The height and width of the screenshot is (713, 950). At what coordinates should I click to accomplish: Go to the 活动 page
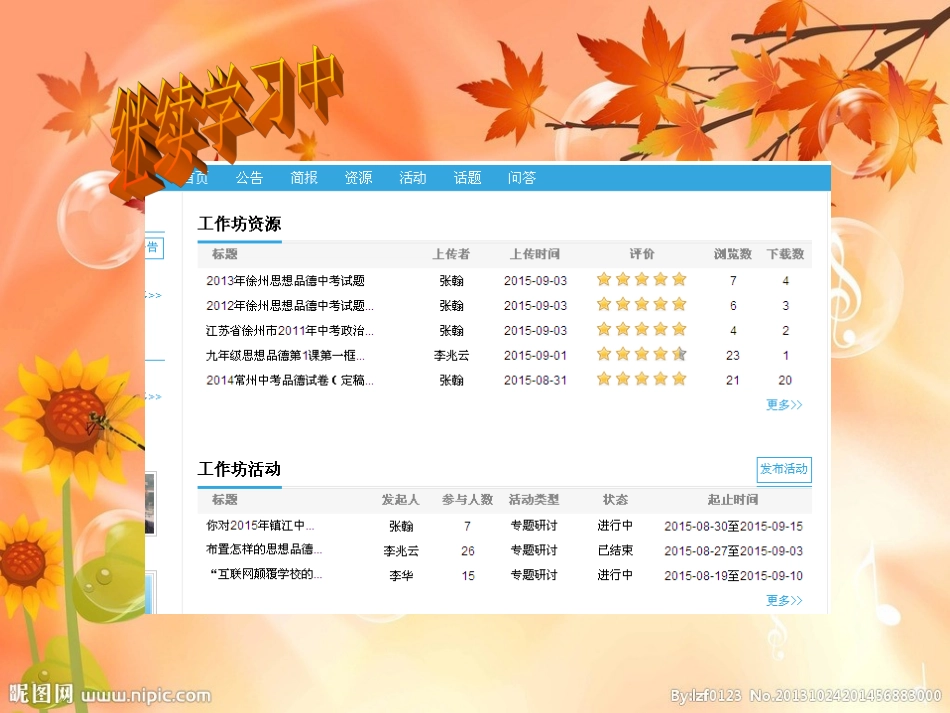[413, 177]
